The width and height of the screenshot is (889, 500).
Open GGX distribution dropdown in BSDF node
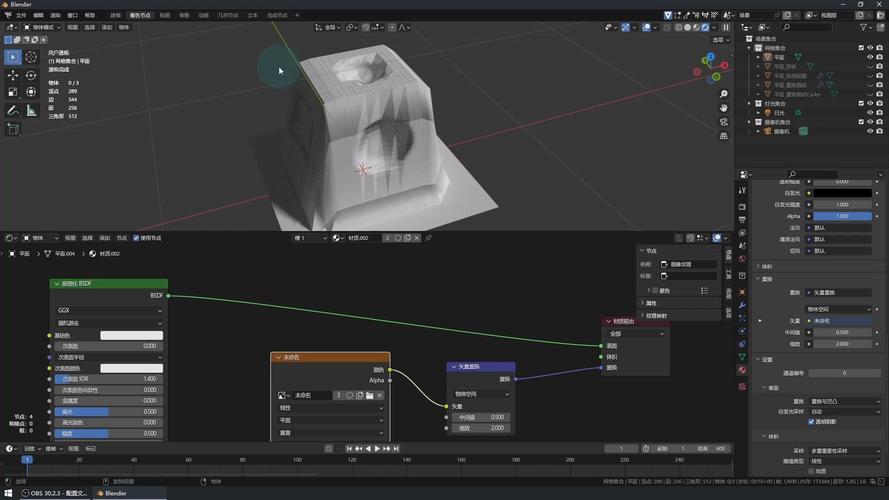click(109, 311)
